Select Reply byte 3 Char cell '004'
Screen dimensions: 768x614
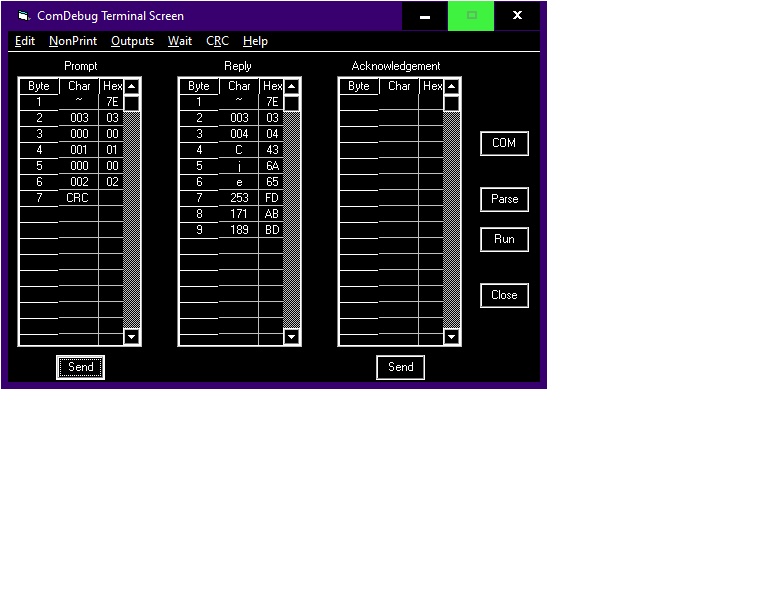point(239,134)
